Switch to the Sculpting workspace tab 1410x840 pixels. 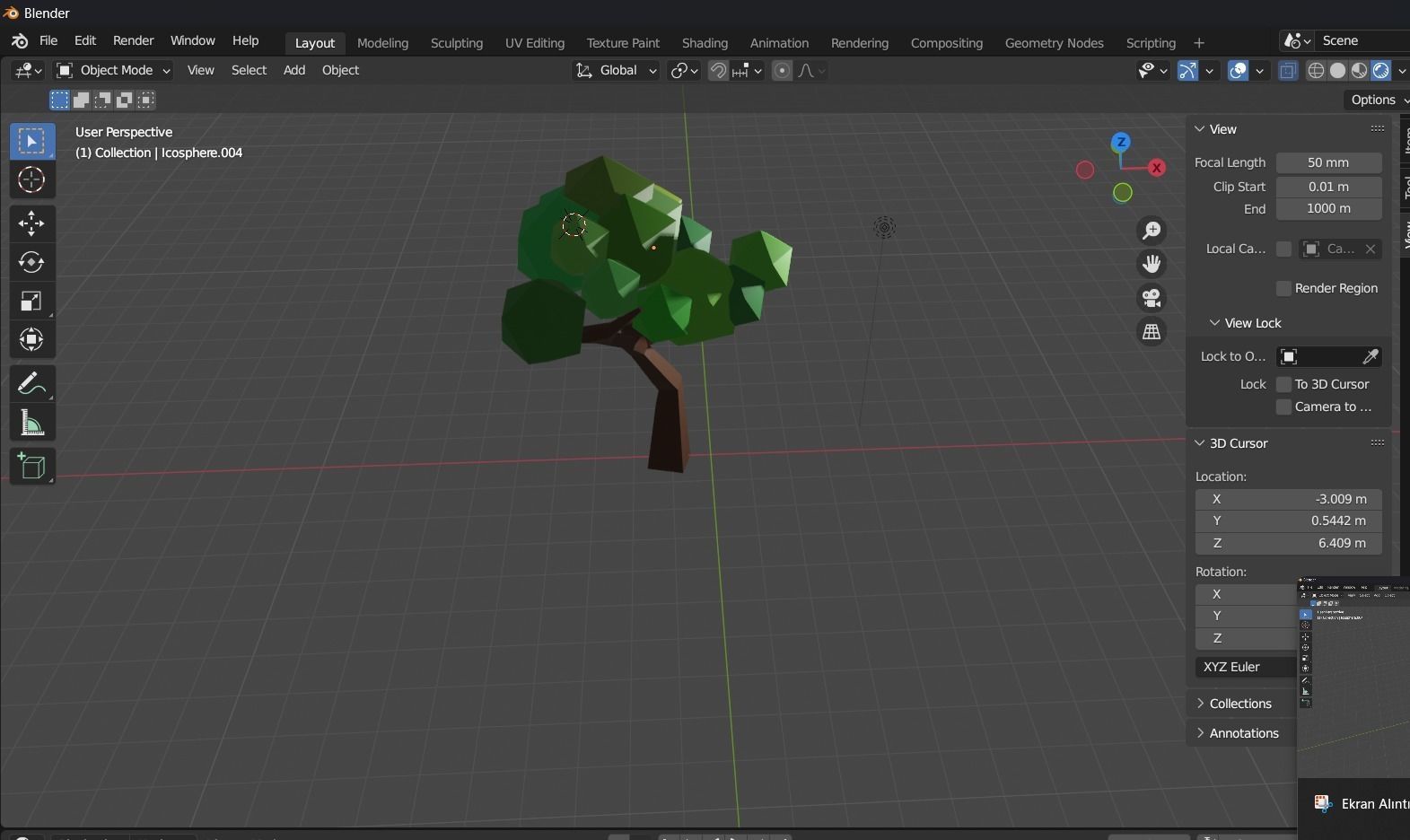(x=456, y=43)
